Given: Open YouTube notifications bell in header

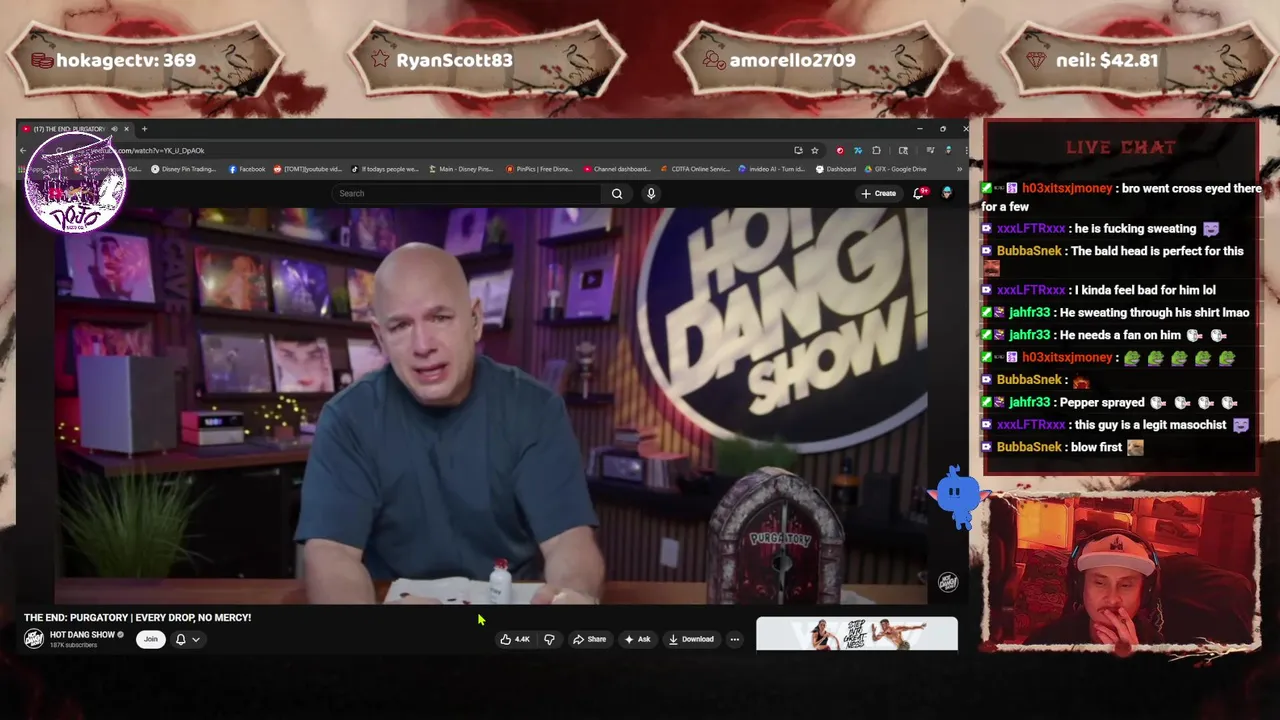Looking at the screenshot, I should [918, 193].
